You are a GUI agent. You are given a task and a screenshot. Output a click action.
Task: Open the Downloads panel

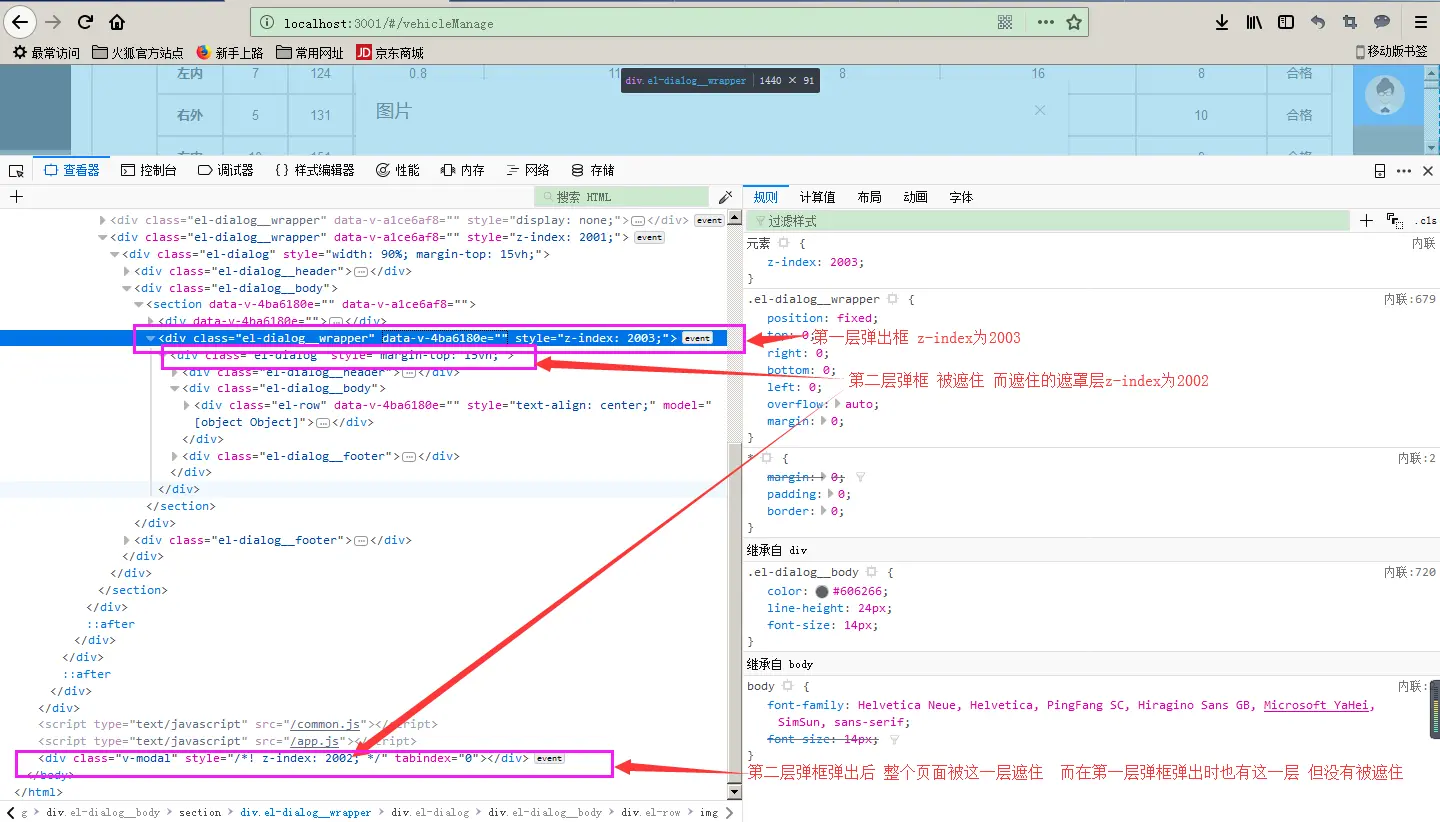(x=1222, y=22)
